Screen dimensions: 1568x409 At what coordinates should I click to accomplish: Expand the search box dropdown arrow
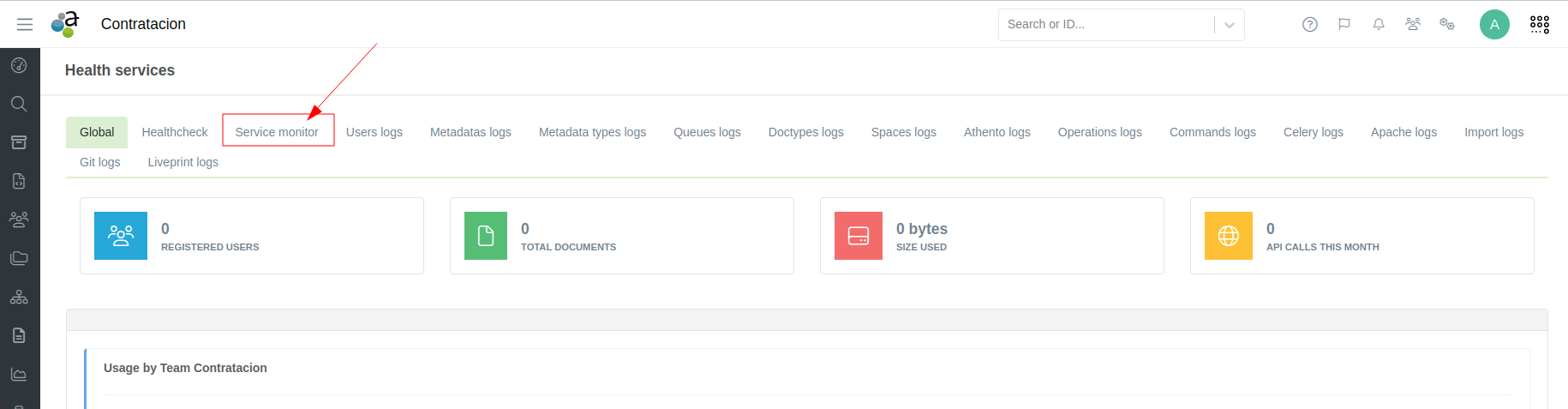pyautogui.click(x=1229, y=25)
